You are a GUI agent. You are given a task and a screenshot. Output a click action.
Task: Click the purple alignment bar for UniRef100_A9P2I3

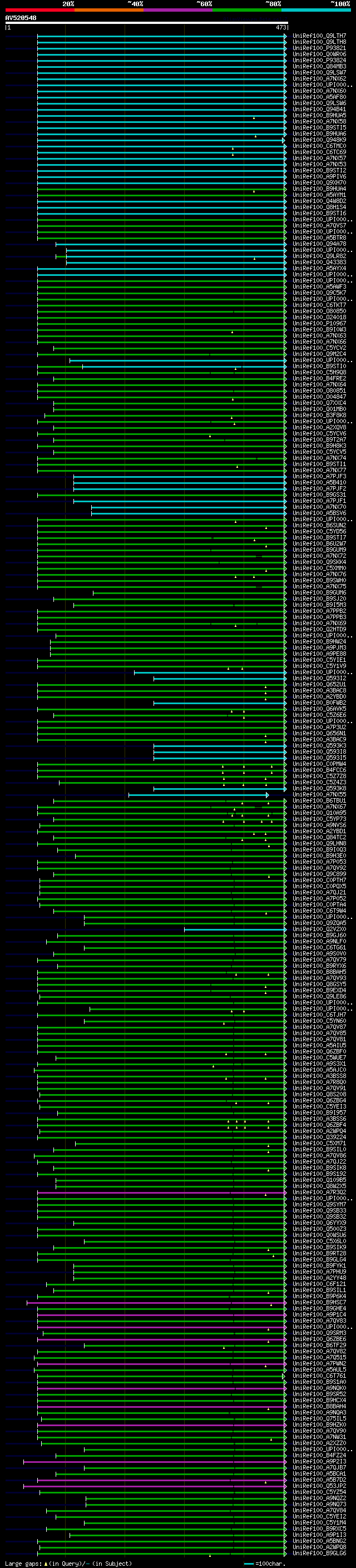click(x=155, y=1461)
